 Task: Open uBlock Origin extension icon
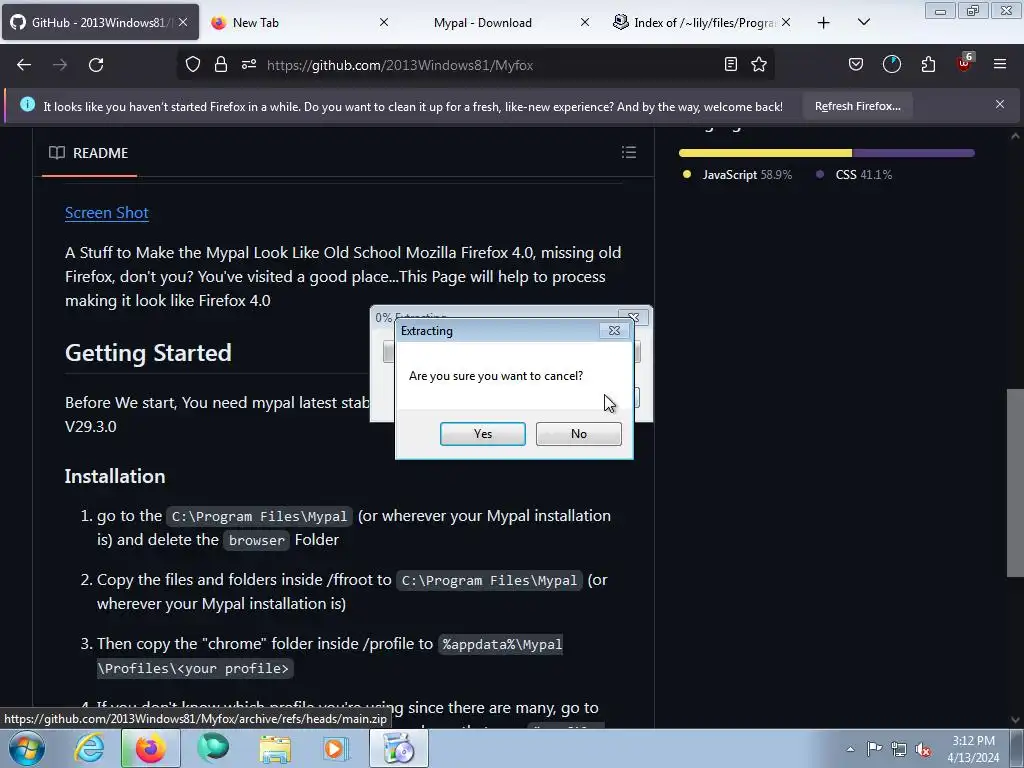(964, 63)
